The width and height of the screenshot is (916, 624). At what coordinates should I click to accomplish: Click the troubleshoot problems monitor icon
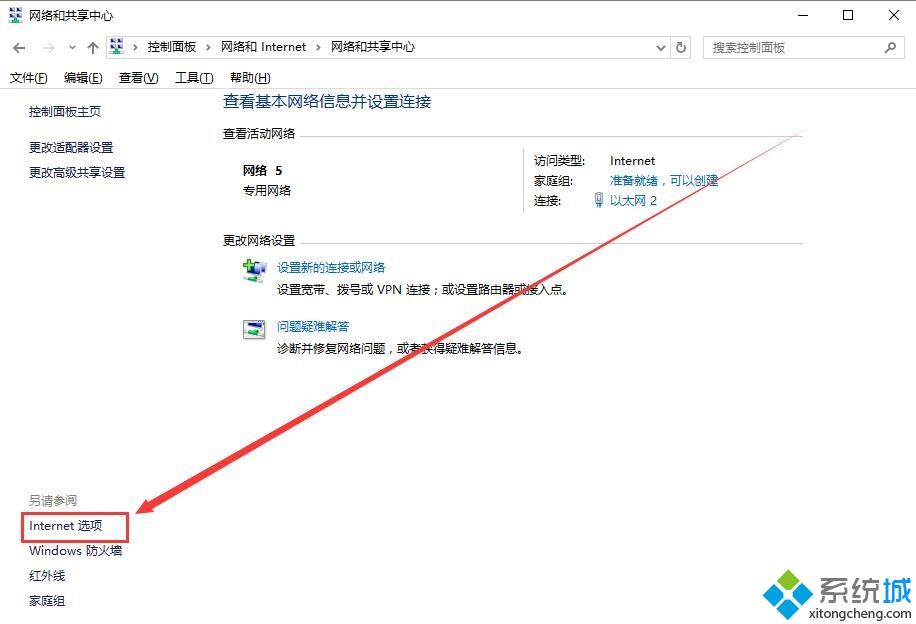pos(253,329)
